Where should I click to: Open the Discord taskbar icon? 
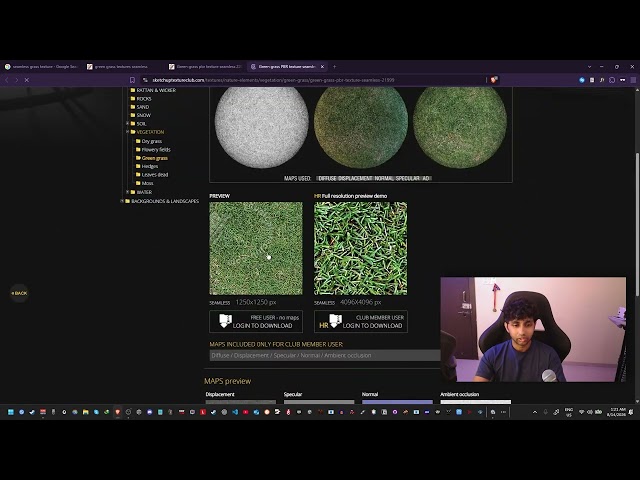point(149,412)
